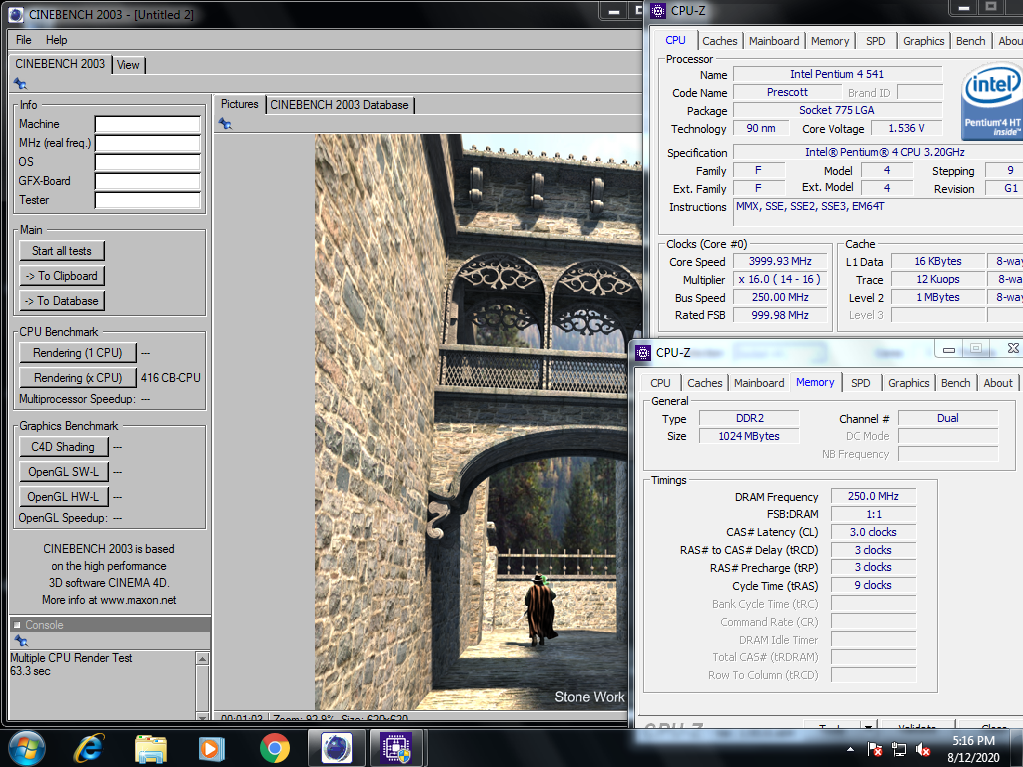
Task: Click the lower CPU-Z window title icon
Action: click(643, 353)
